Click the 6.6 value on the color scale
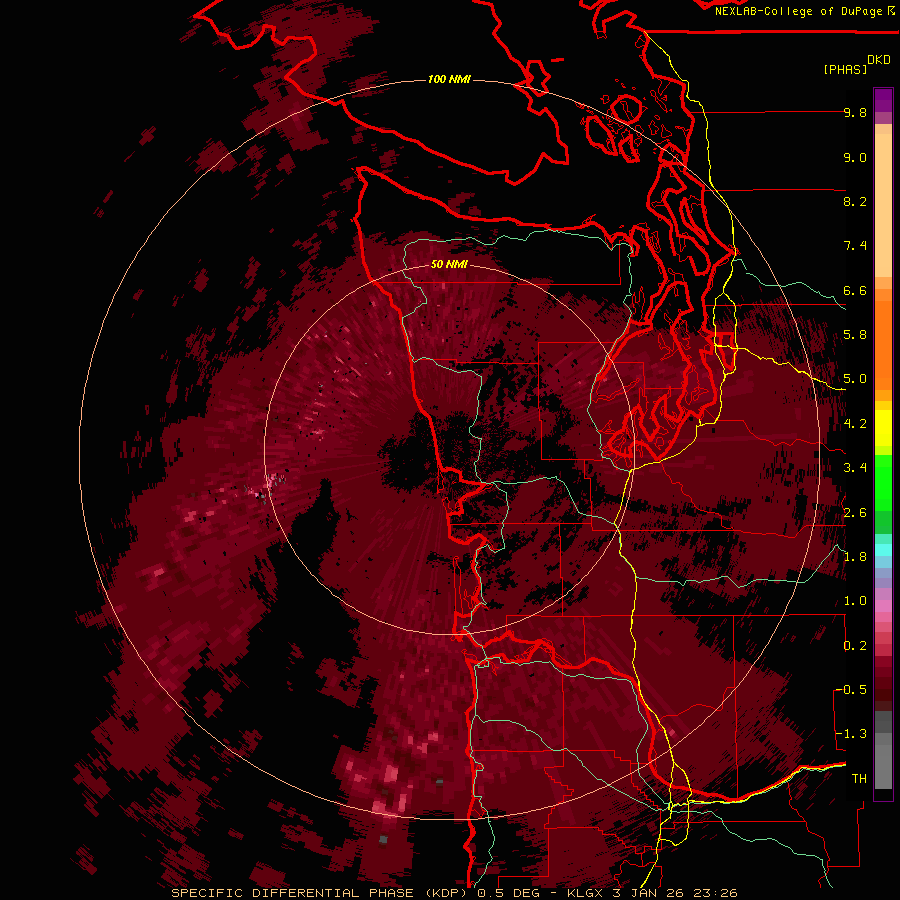Viewport: 900px width, 900px height. click(x=855, y=290)
